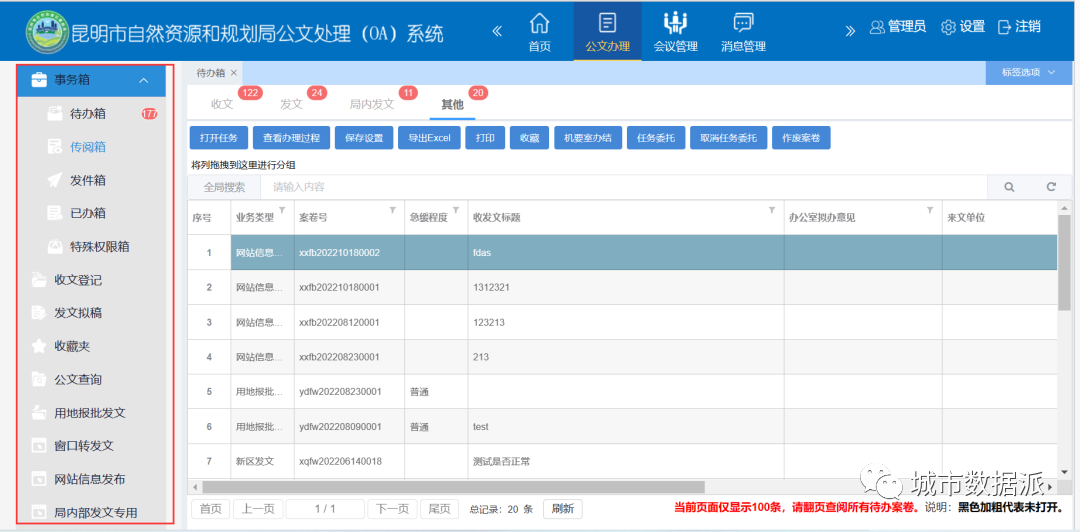Sort by 急缓程度 column header
The height and width of the screenshot is (532, 1080).
click(429, 218)
